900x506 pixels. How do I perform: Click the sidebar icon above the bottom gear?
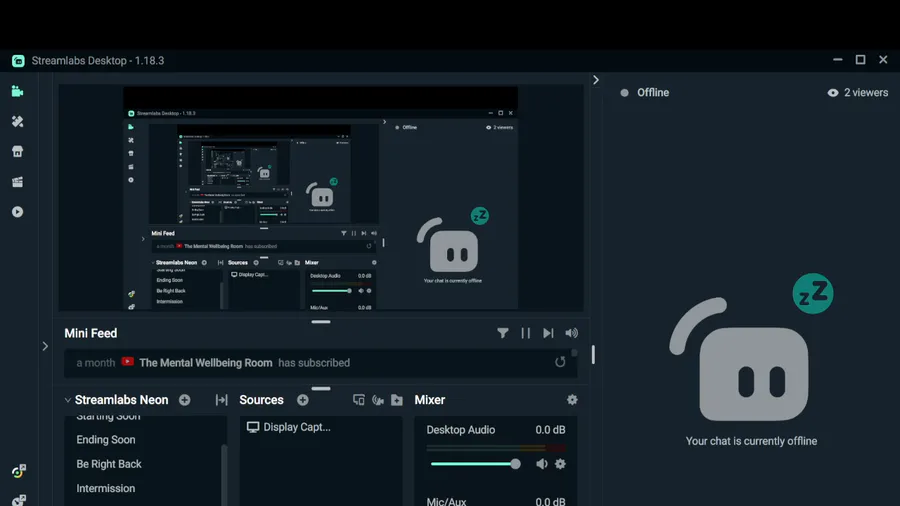point(18,471)
